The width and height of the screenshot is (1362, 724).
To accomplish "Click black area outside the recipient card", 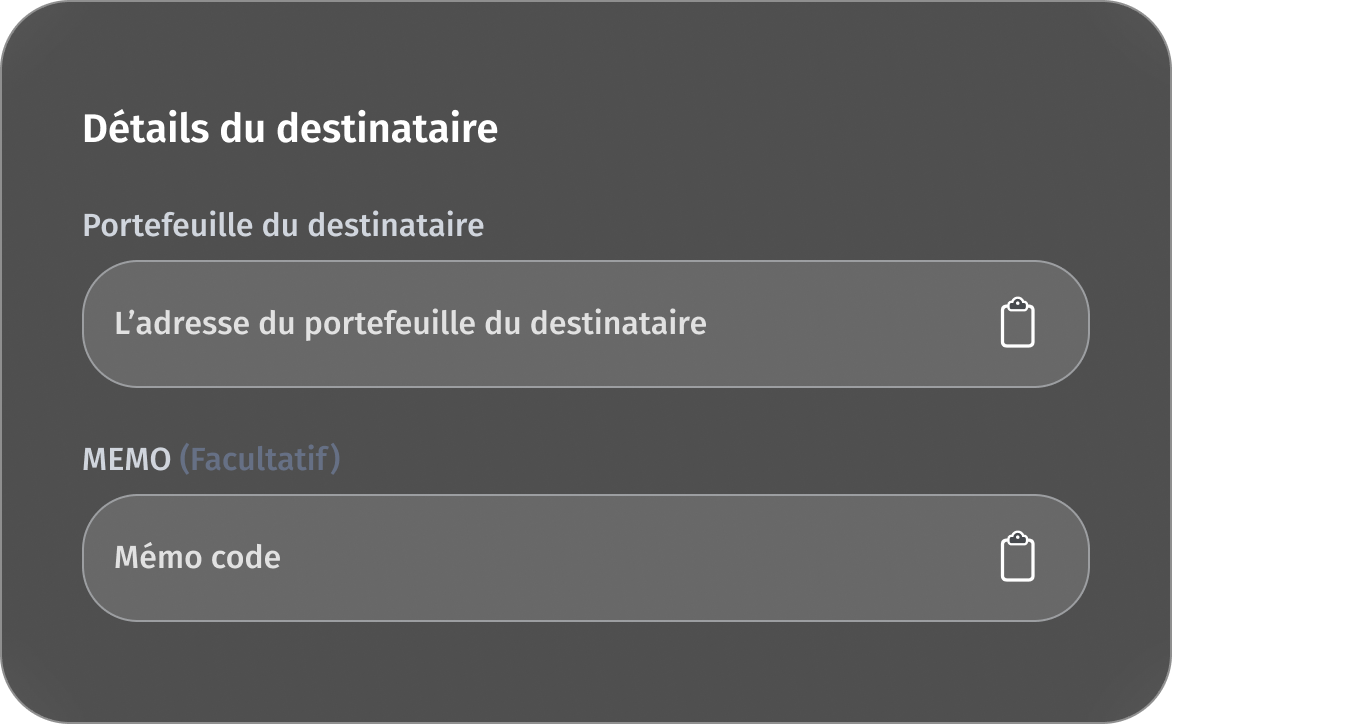I will [x=1270, y=360].
